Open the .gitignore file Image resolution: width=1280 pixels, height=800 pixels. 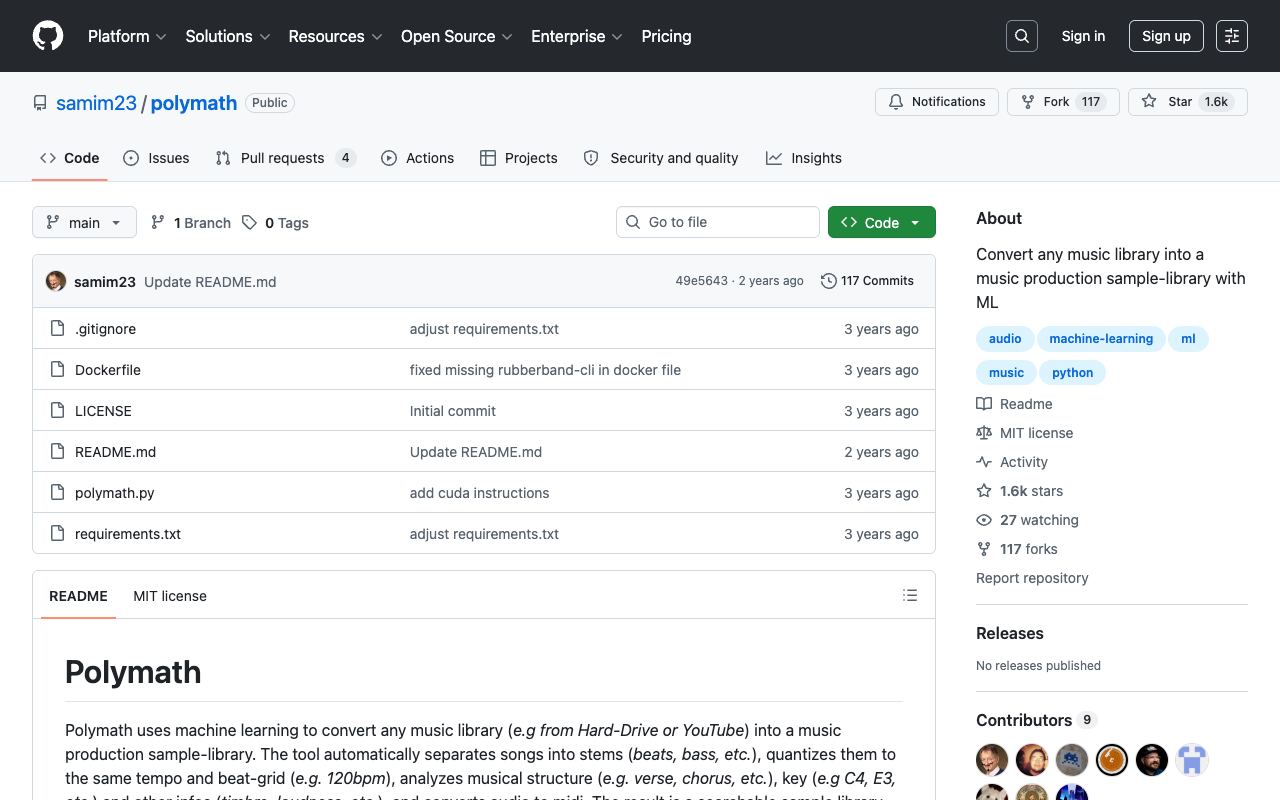105,329
